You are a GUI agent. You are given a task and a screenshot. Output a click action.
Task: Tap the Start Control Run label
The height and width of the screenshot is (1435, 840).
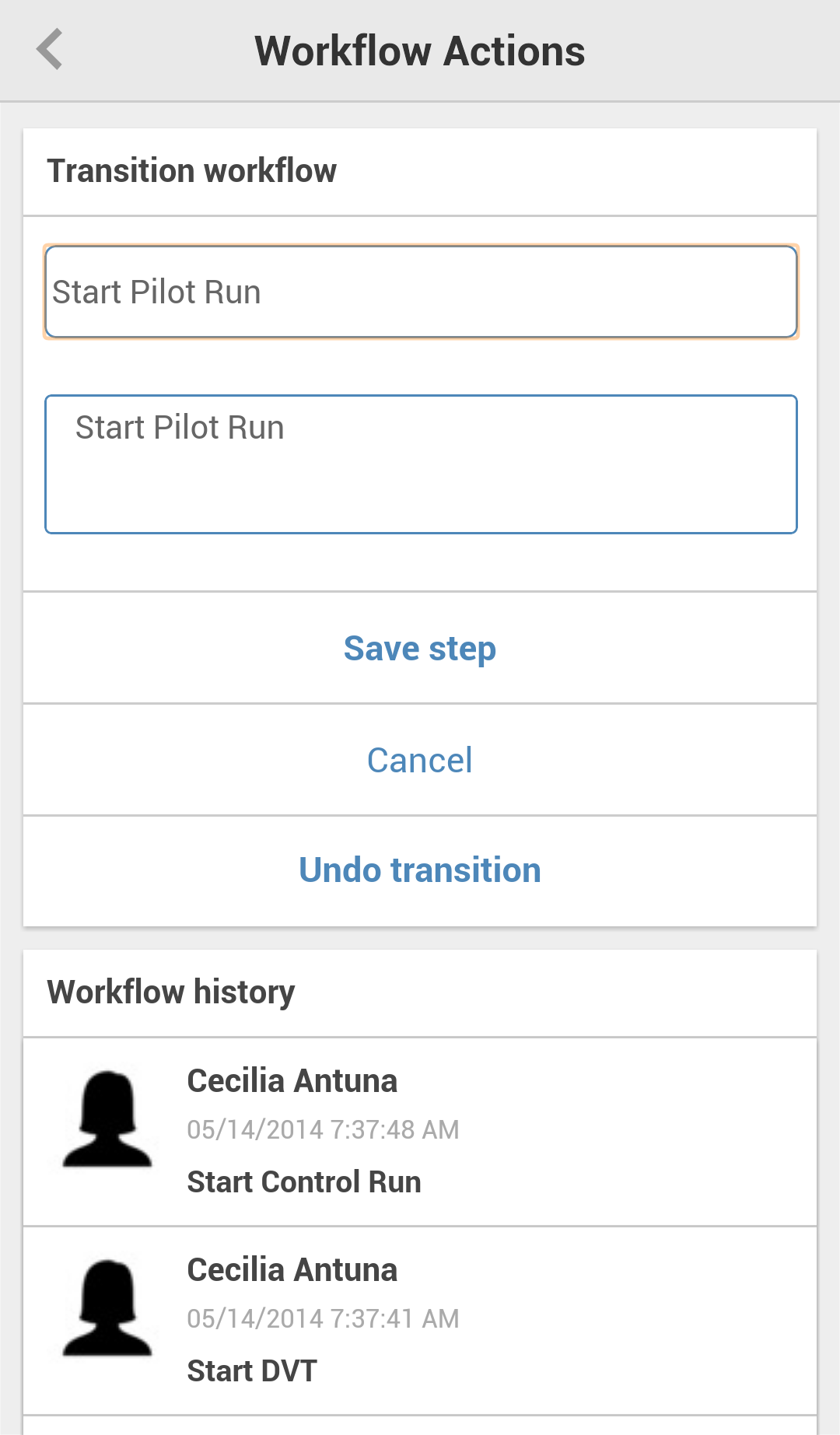coord(304,1182)
